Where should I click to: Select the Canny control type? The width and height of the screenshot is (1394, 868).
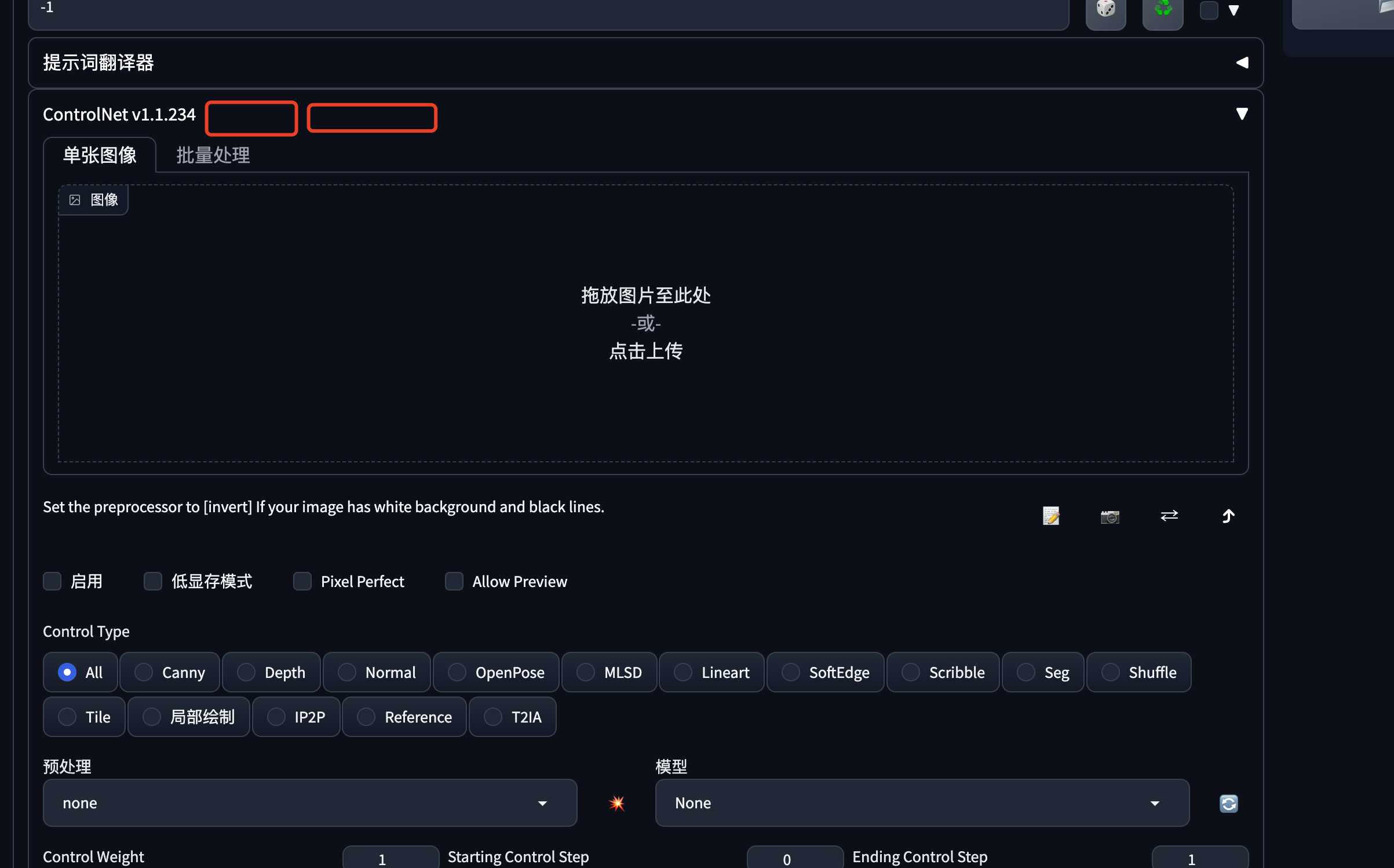(x=170, y=672)
